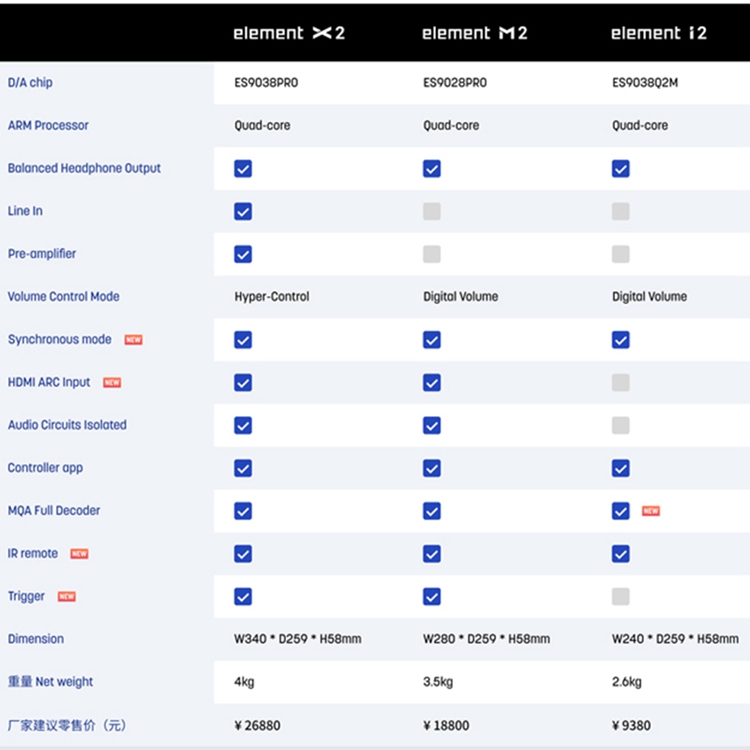Screen dimensions: 750x750
Task: Click the W280 * D259 * H58mm dimension
Action: (x=486, y=639)
